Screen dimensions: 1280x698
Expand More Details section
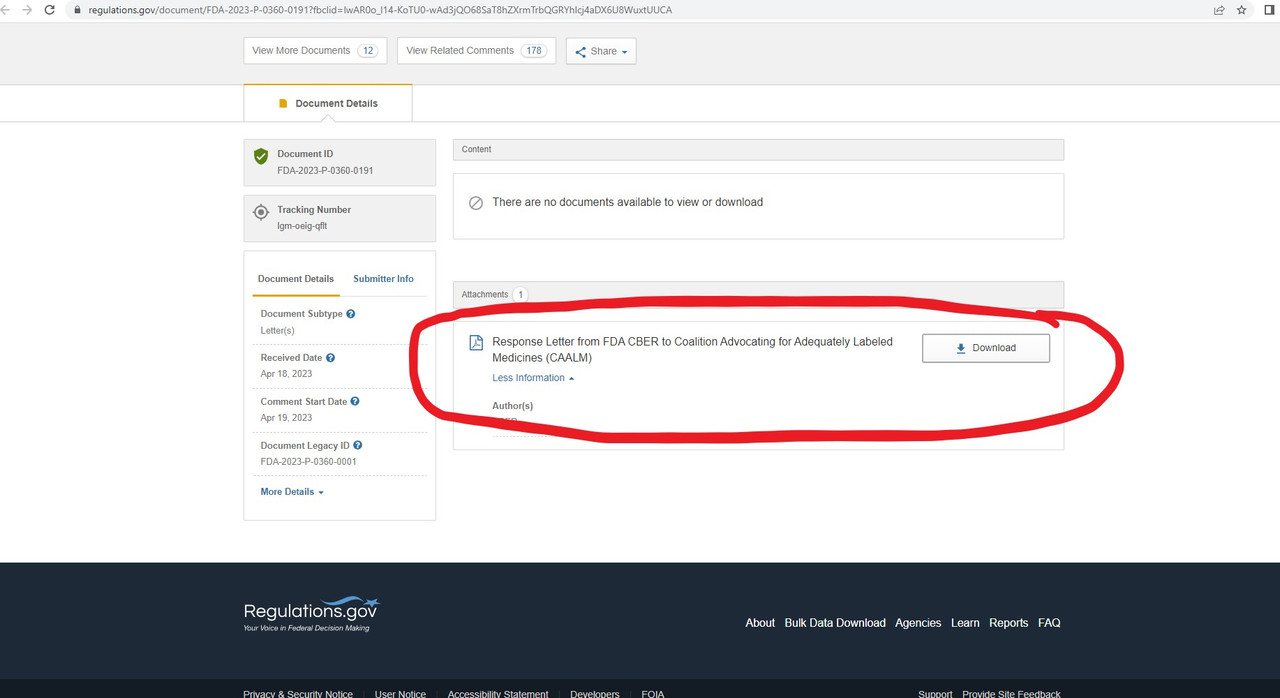click(x=292, y=492)
